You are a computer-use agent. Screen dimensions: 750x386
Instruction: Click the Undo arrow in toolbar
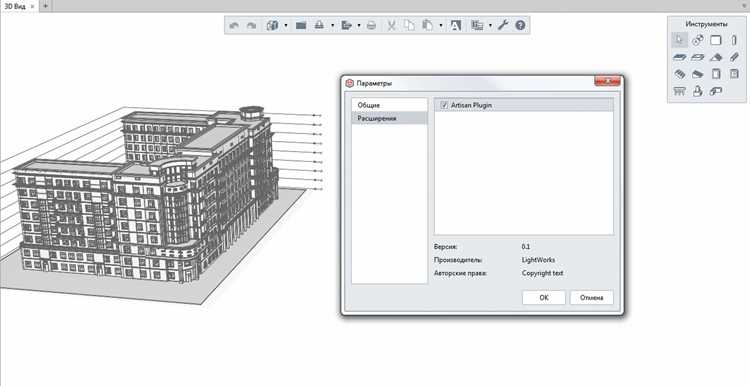click(234, 25)
